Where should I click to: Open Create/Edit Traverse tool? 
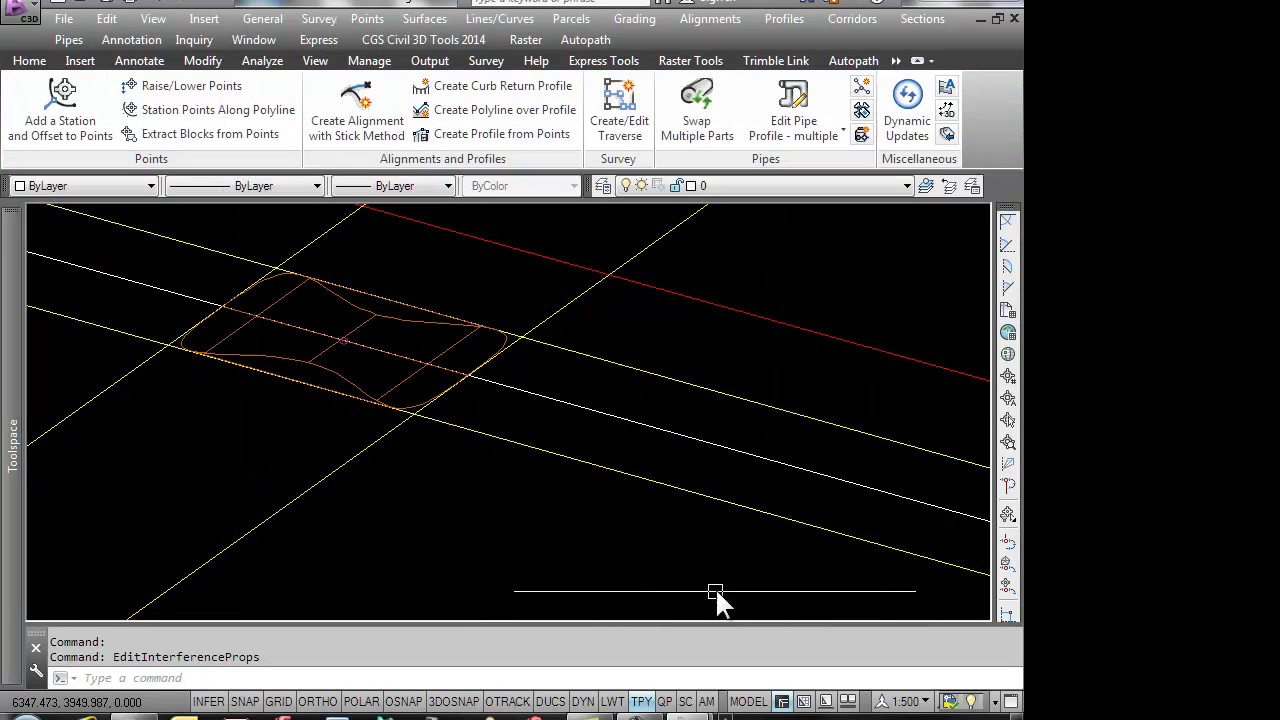619,111
